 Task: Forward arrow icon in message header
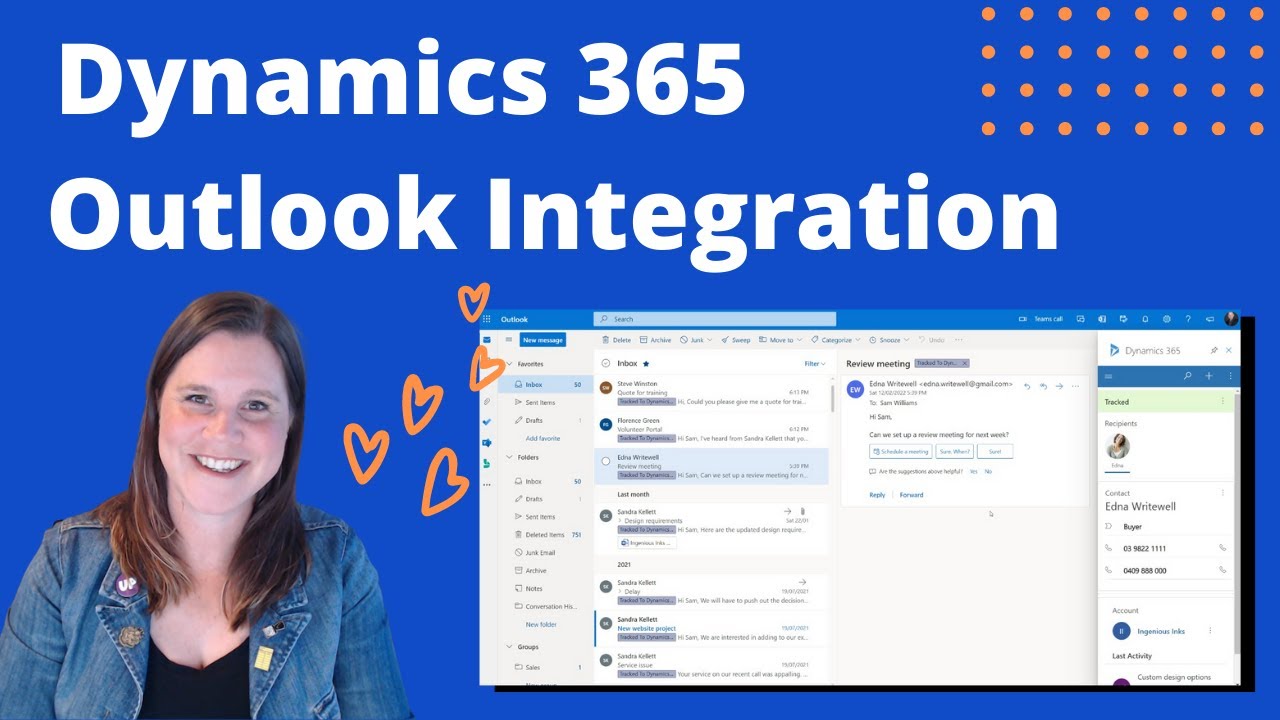click(1059, 386)
